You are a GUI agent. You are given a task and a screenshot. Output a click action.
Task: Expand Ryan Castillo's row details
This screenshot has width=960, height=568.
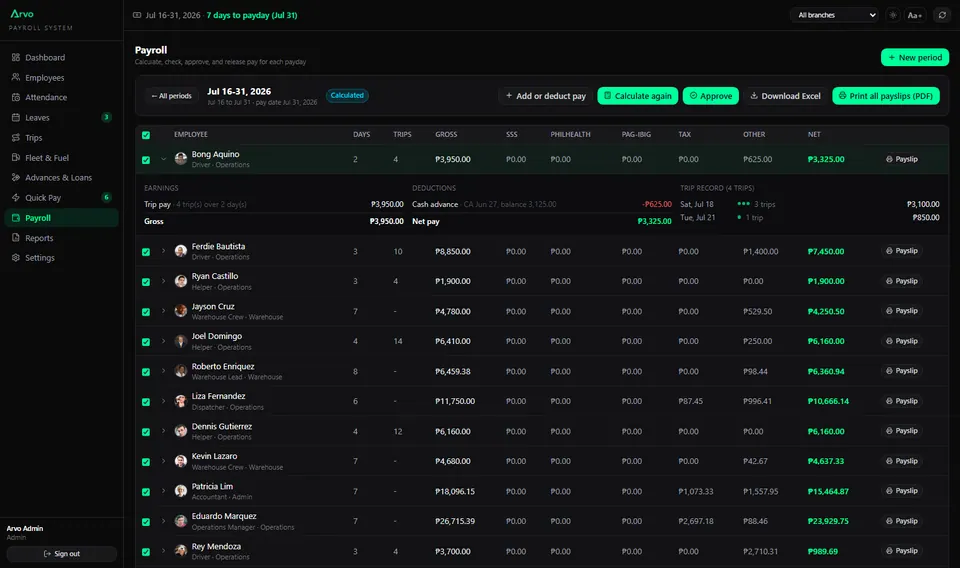(x=163, y=281)
